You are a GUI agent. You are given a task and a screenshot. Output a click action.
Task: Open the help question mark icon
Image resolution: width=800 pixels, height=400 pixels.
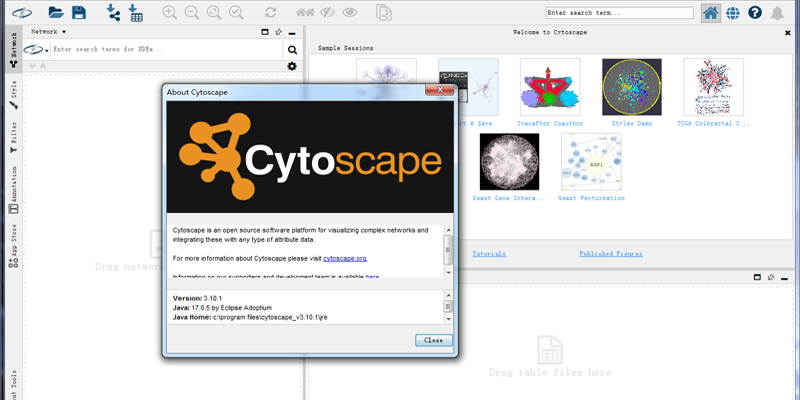[755, 13]
